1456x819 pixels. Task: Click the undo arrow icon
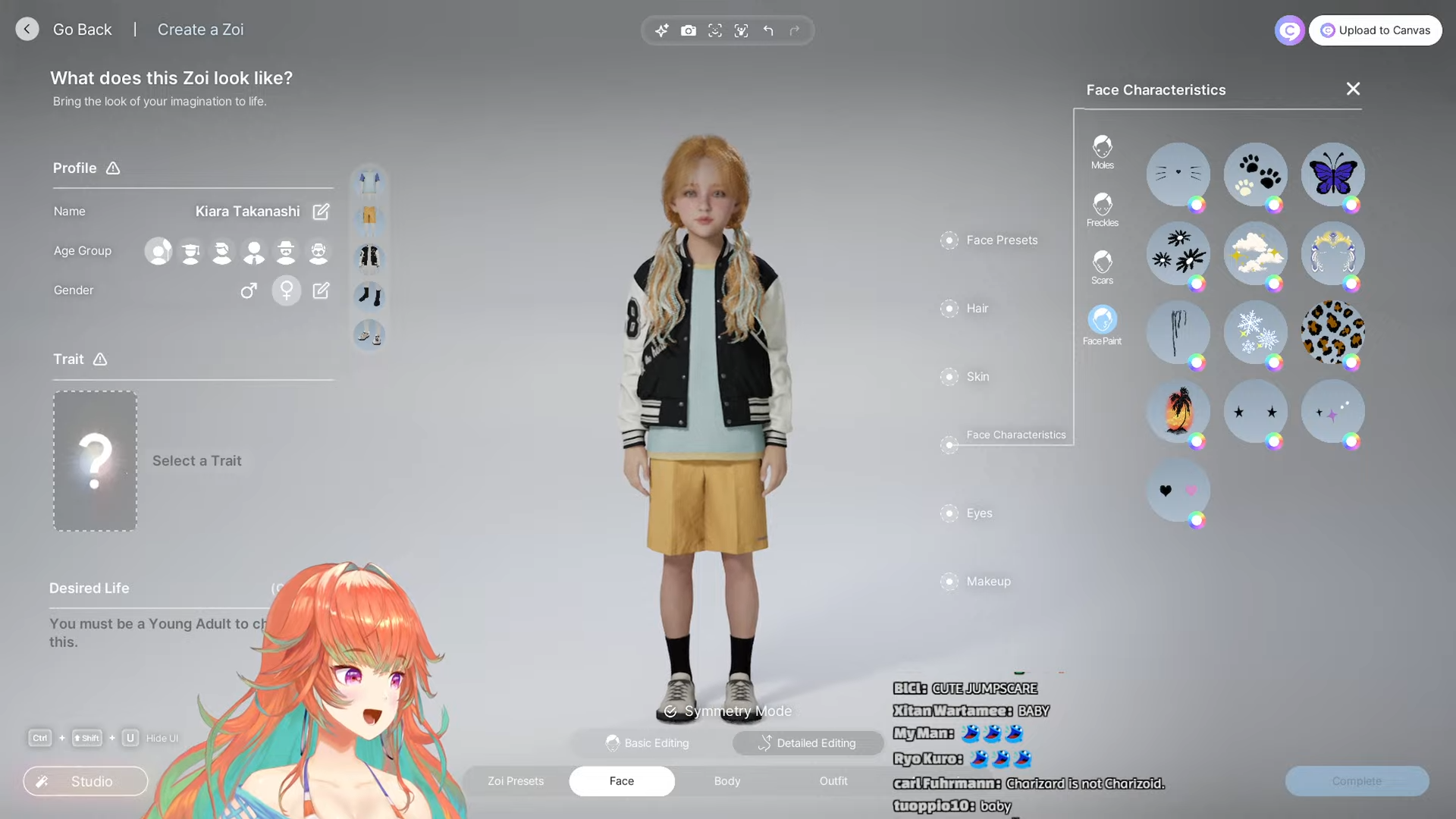[x=768, y=30]
